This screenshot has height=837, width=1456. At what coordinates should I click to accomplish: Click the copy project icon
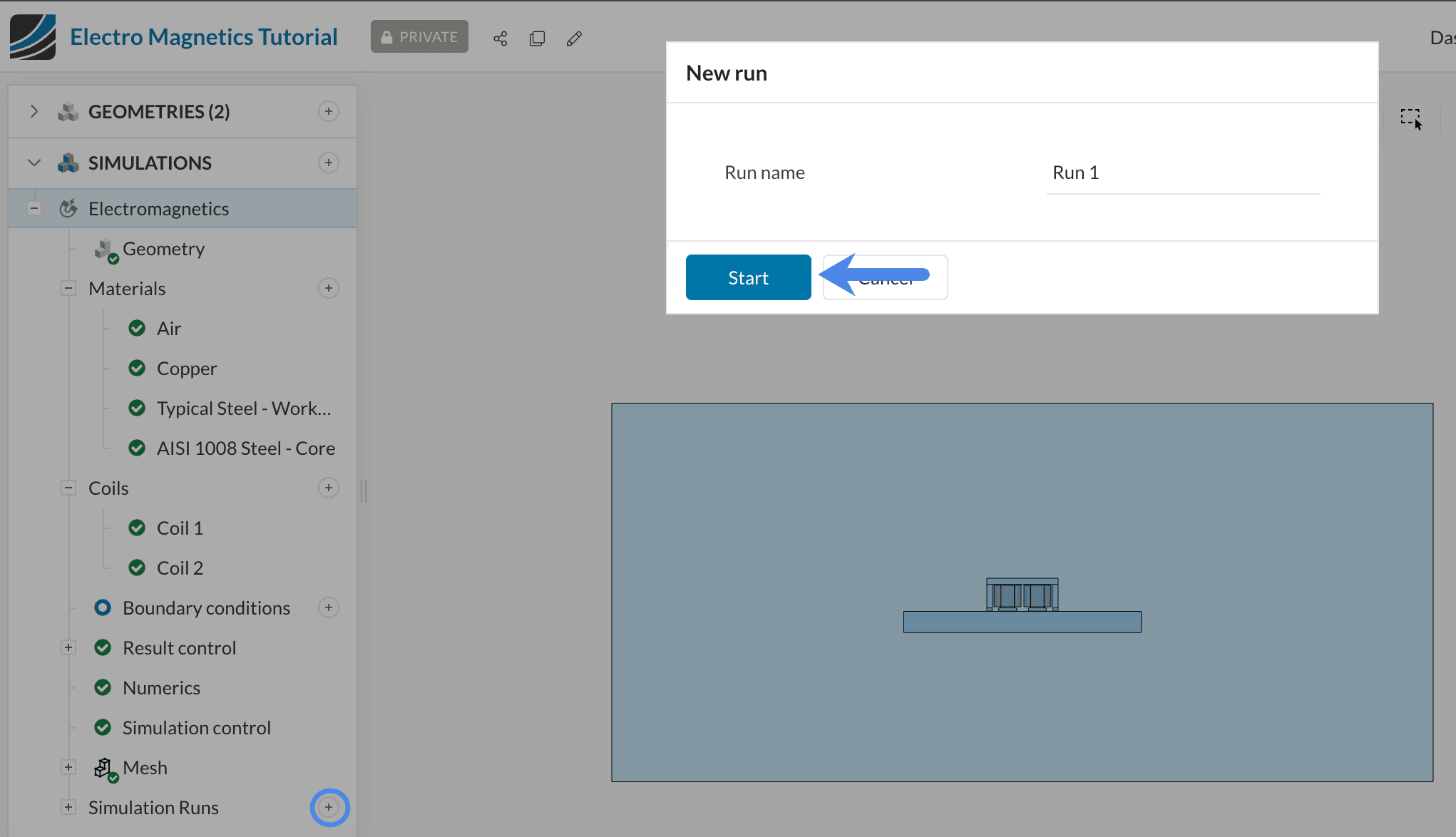(538, 38)
